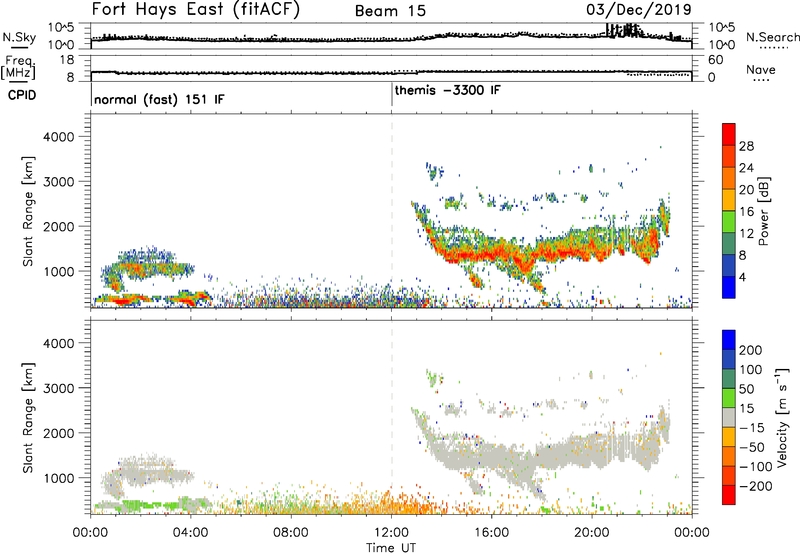The image size is (800, 554).
Task: Click the 'CPID' row label
Action: point(22,95)
